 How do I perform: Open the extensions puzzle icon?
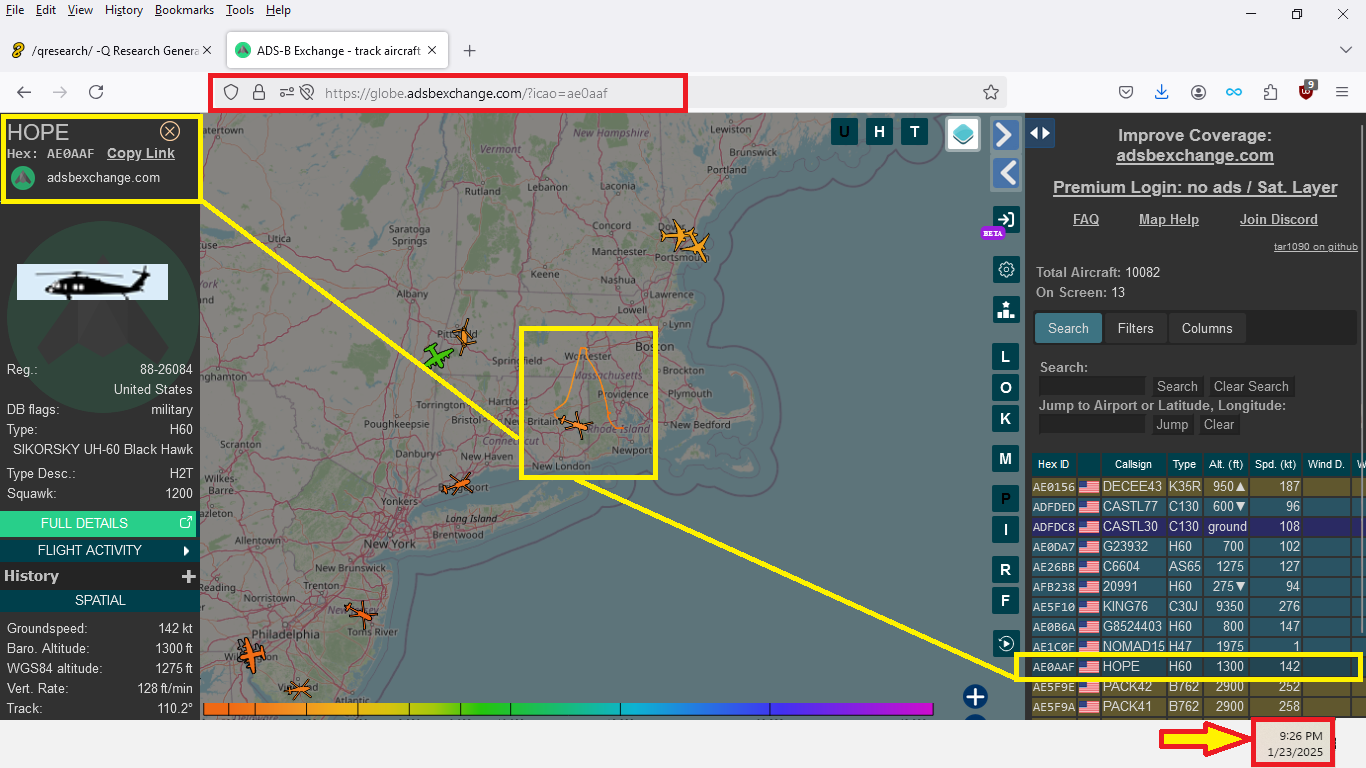pos(1270,92)
